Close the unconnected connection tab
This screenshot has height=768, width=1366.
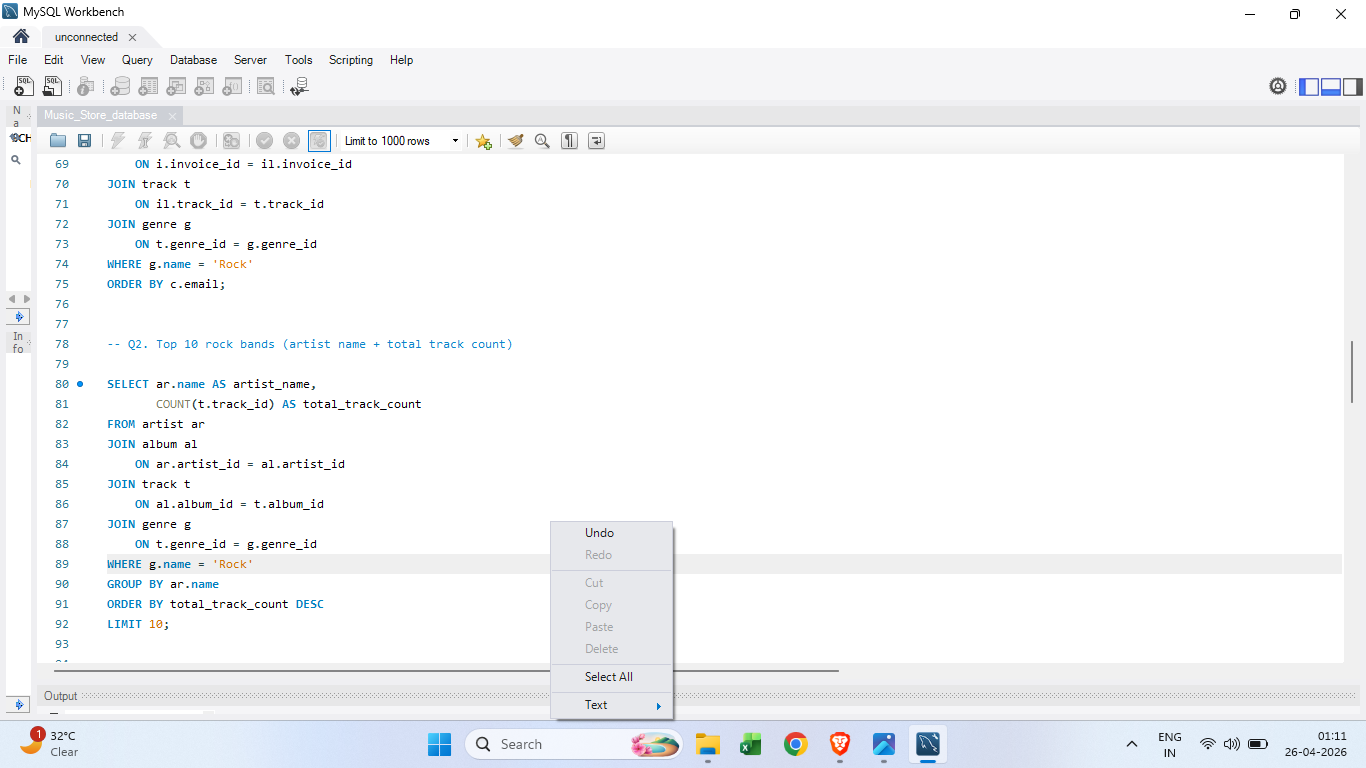point(132,37)
